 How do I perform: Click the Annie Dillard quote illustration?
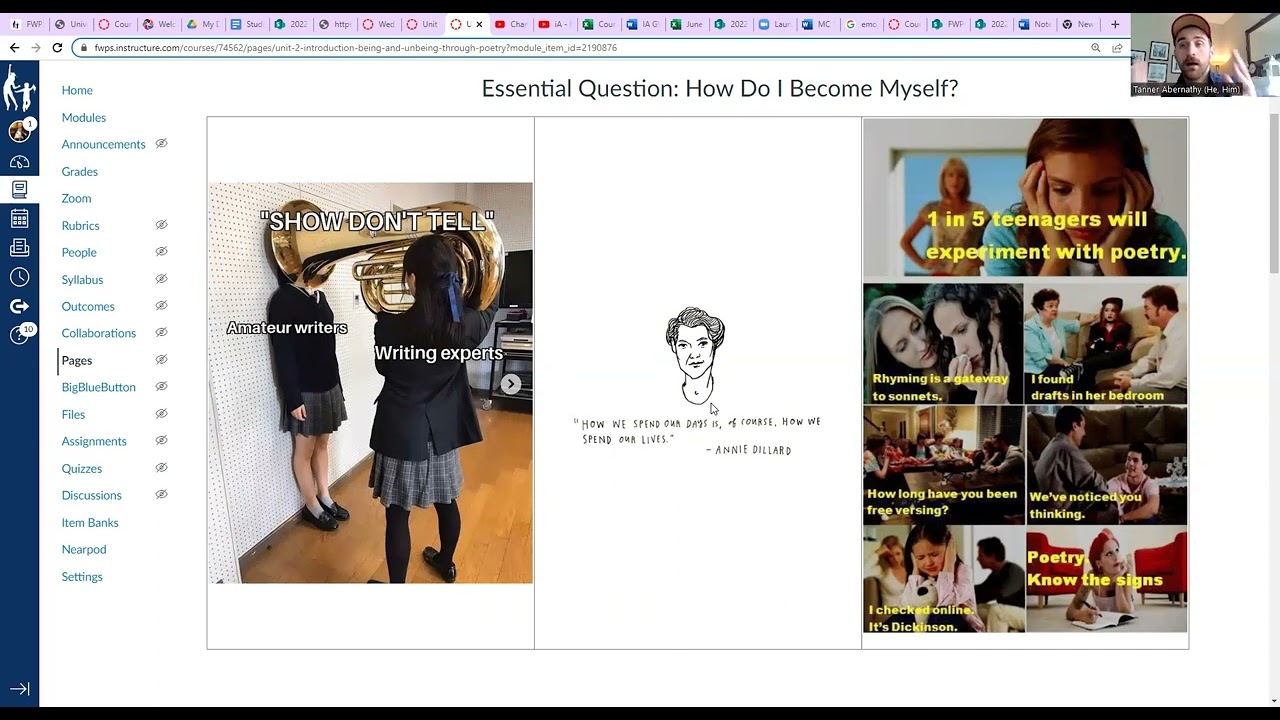[697, 383]
